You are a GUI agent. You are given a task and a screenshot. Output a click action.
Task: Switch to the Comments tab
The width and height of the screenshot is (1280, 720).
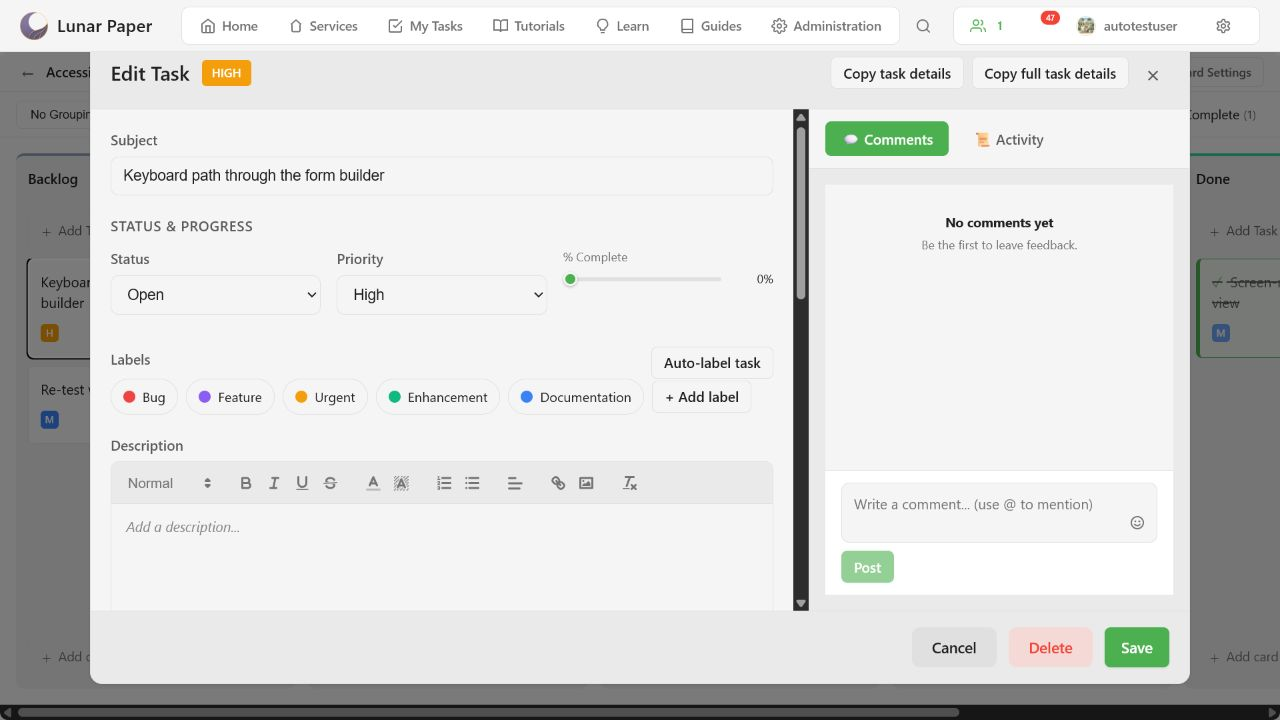point(887,139)
